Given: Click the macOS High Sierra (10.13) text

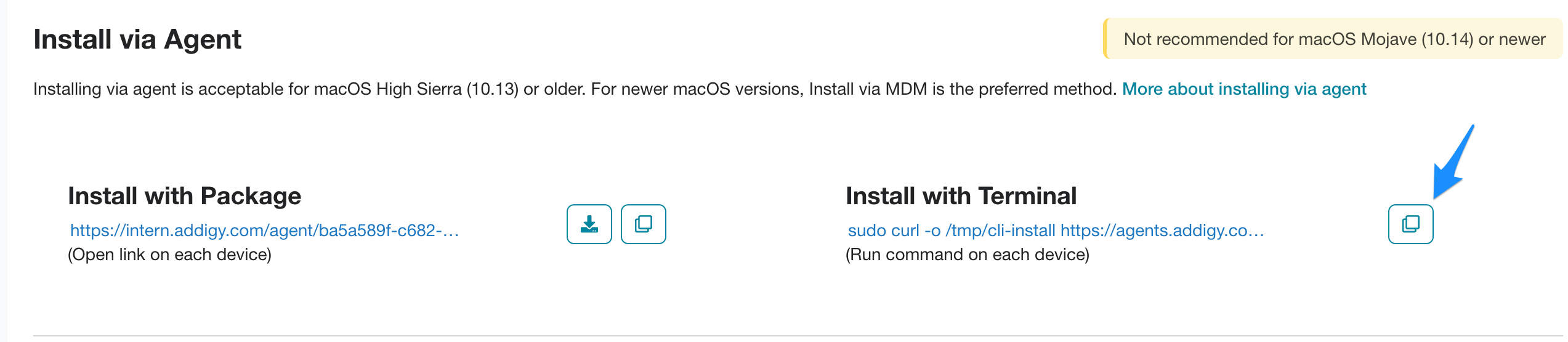Looking at the screenshot, I should tap(416, 89).
